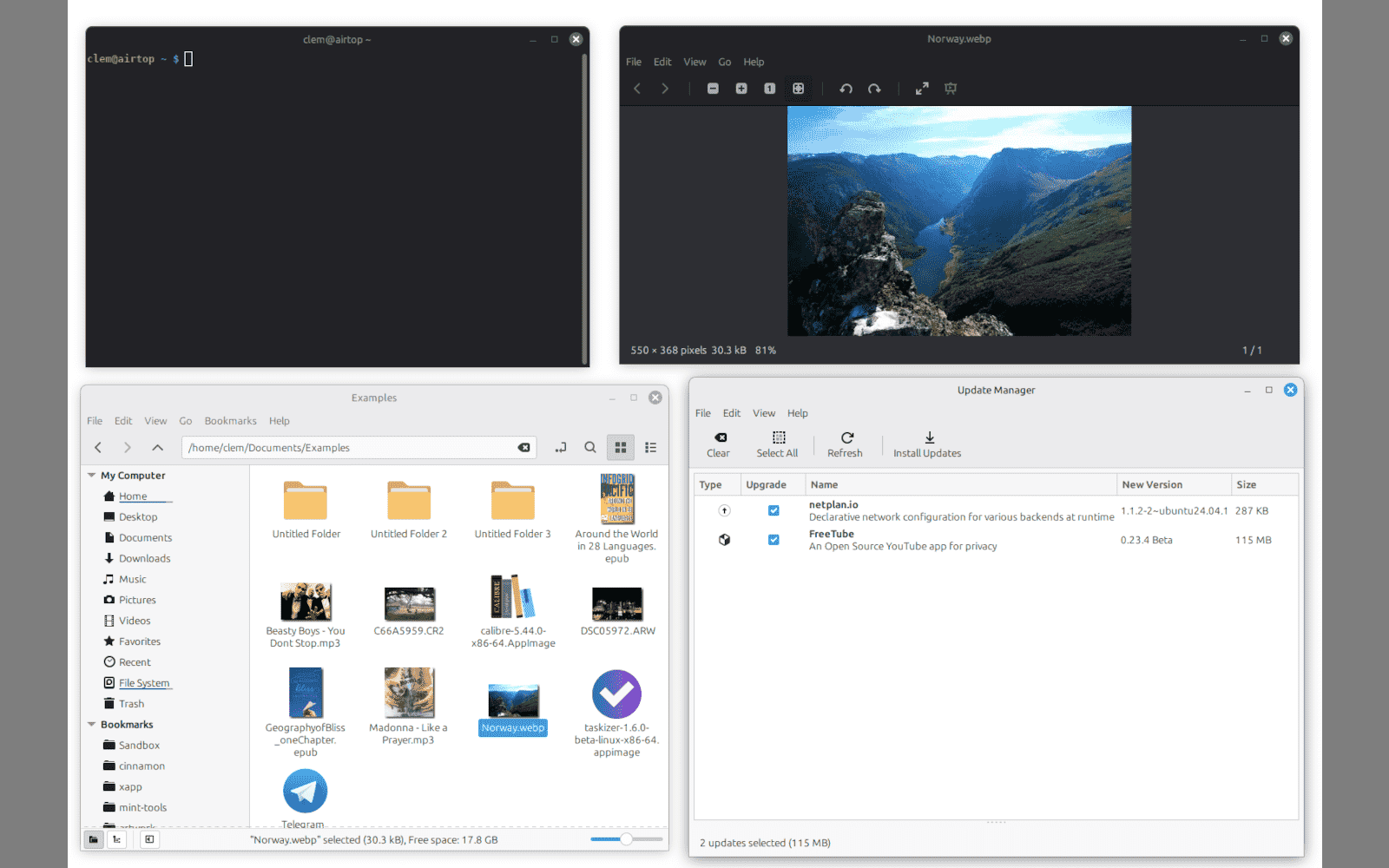Click Install Updates button
The image size is (1389, 868).
(927, 444)
